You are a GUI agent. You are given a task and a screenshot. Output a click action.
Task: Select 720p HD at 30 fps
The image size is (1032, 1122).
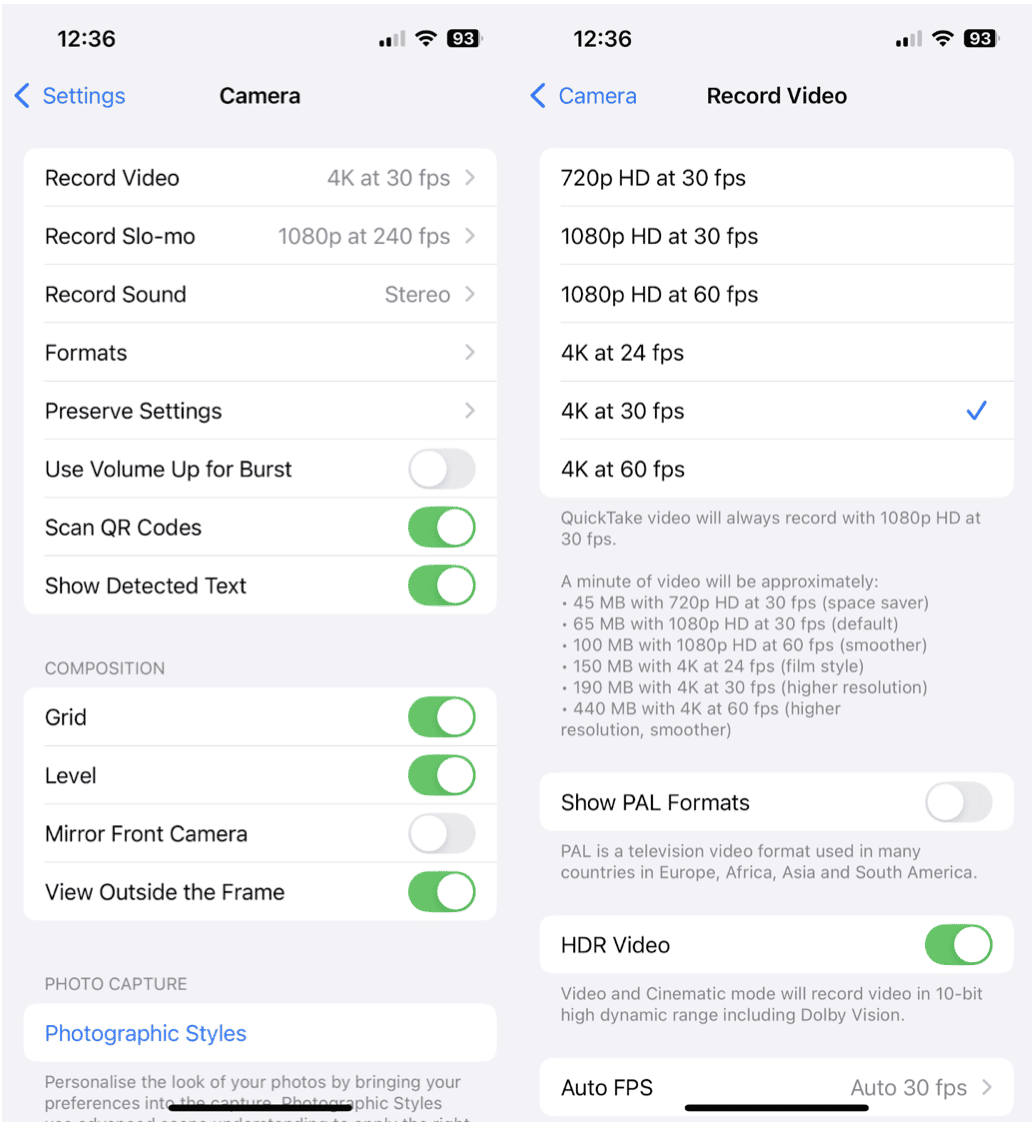777,178
